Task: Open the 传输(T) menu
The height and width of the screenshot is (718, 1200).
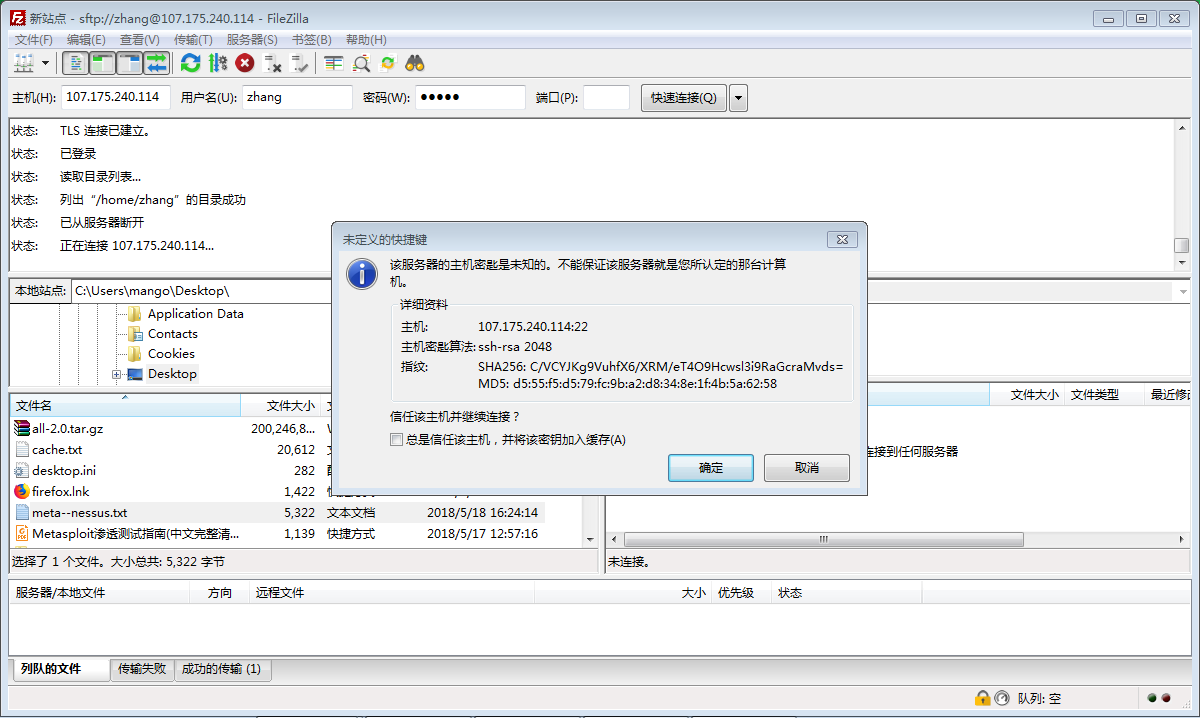Action: click(x=193, y=39)
